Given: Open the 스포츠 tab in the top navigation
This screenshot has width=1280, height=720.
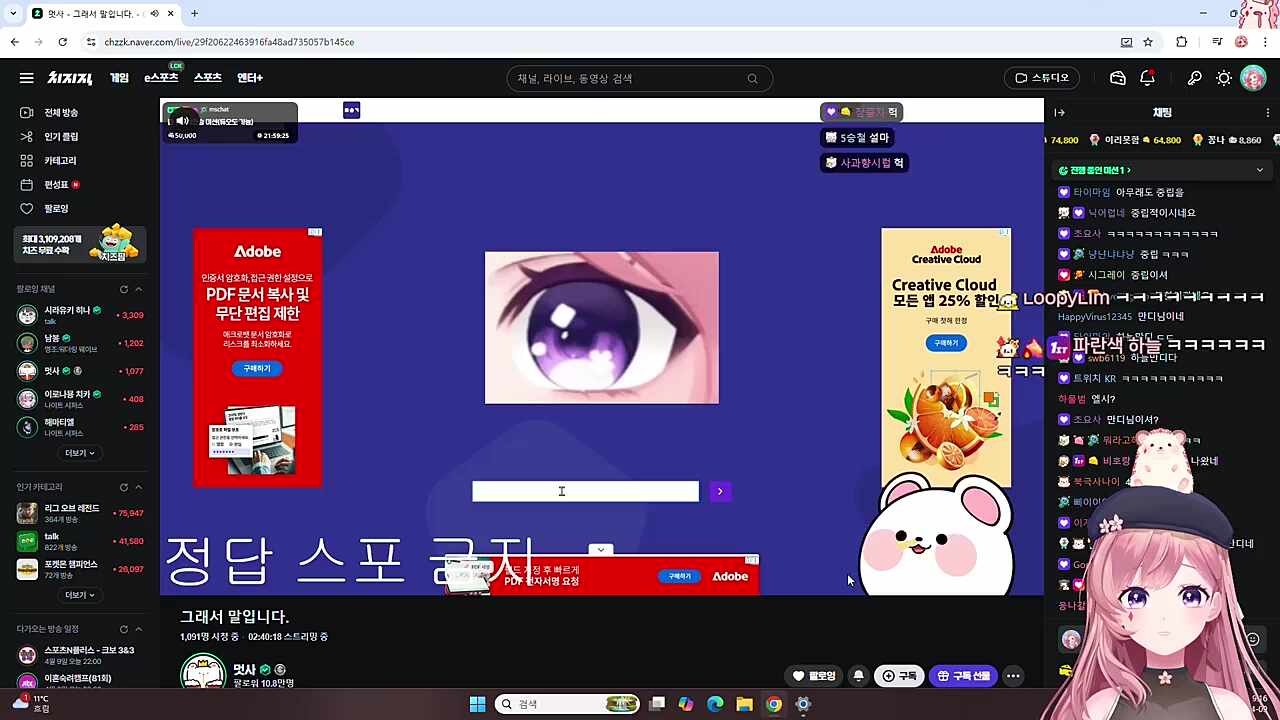Looking at the screenshot, I should tap(208, 78).
